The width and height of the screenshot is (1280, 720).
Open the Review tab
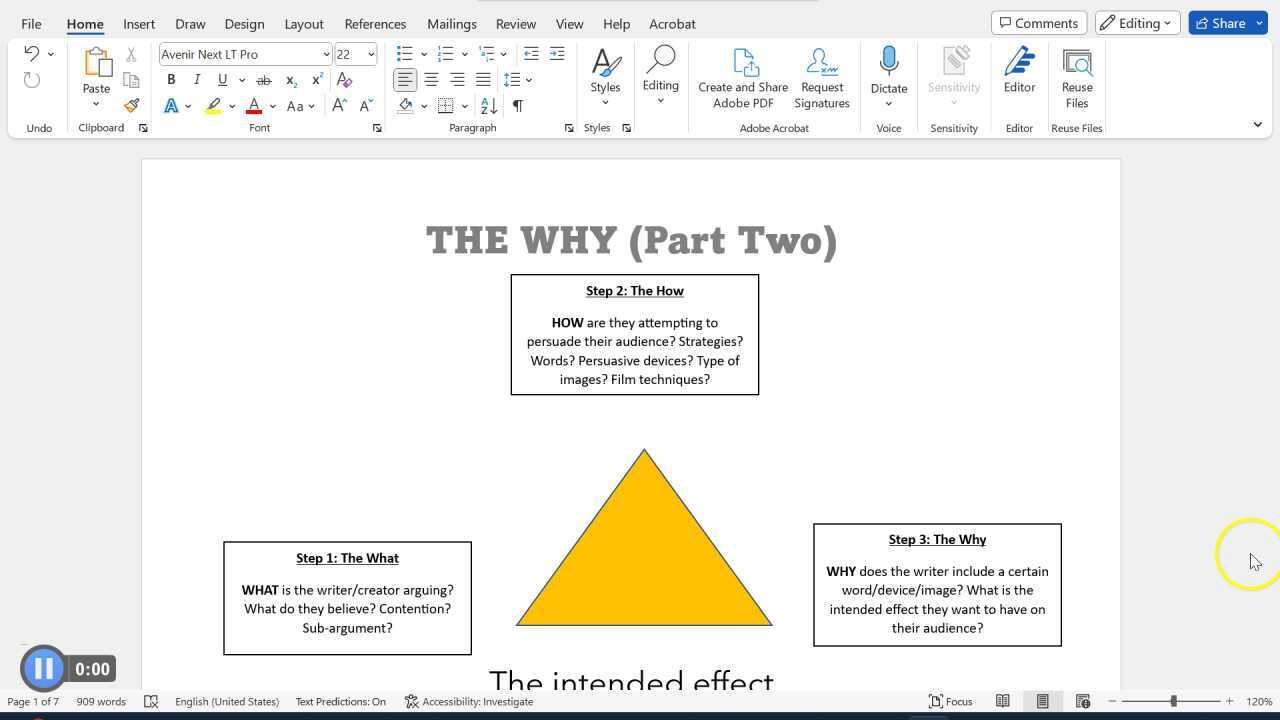coord(515,23)
